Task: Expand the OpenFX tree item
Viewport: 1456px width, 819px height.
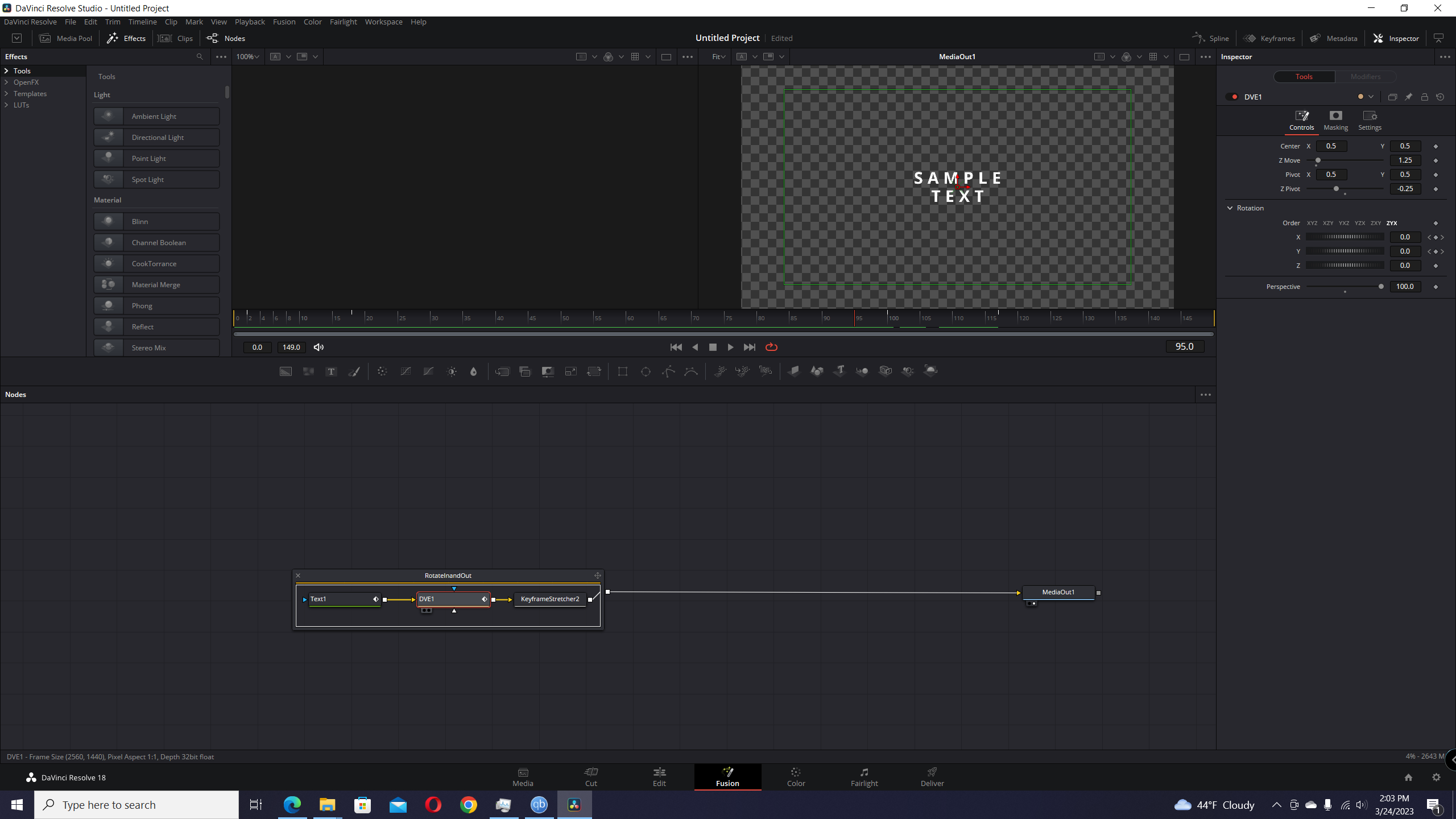Action: tap(6, 82)
